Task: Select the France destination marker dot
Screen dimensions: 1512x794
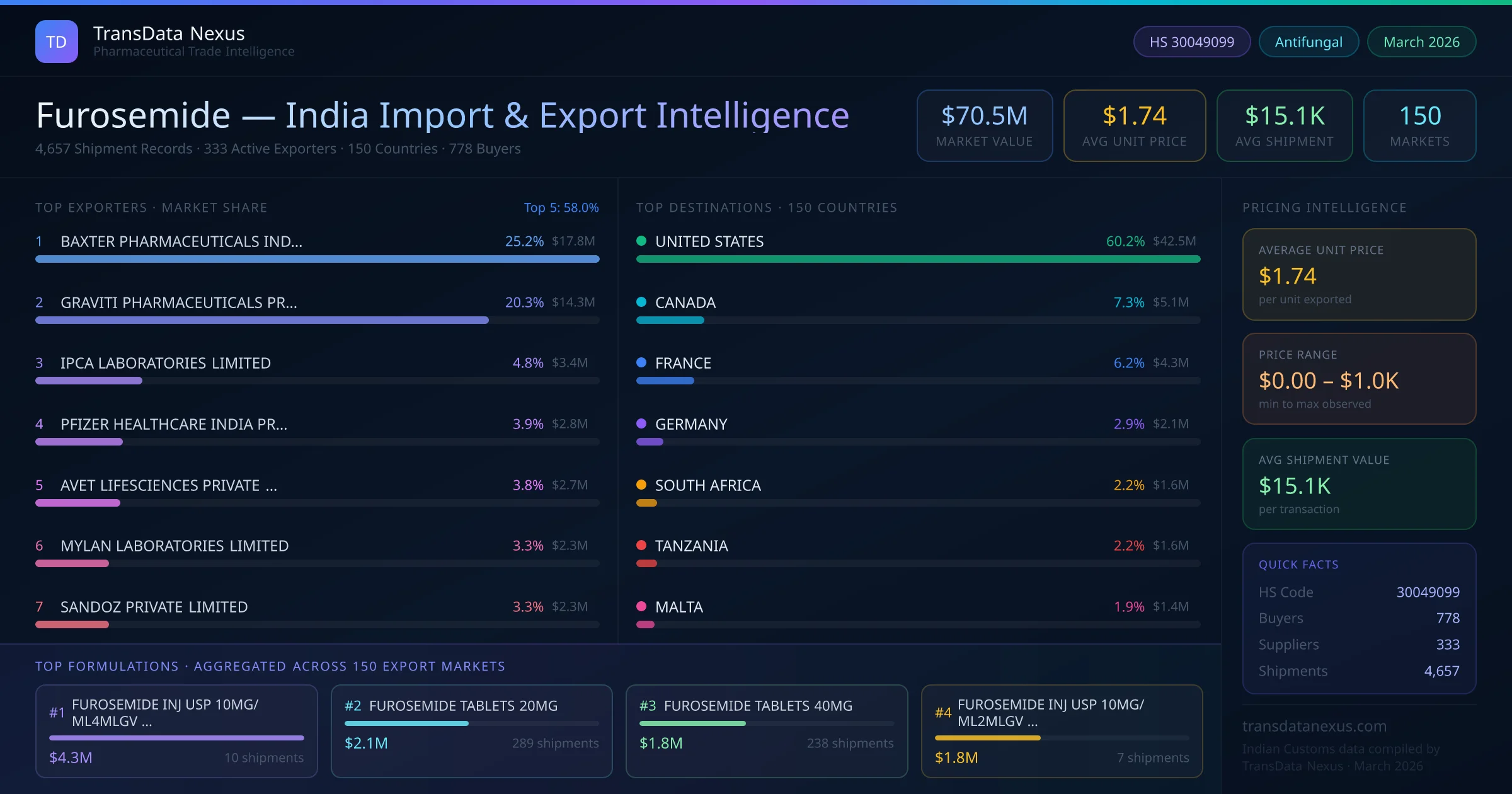Action: [642, 363]
